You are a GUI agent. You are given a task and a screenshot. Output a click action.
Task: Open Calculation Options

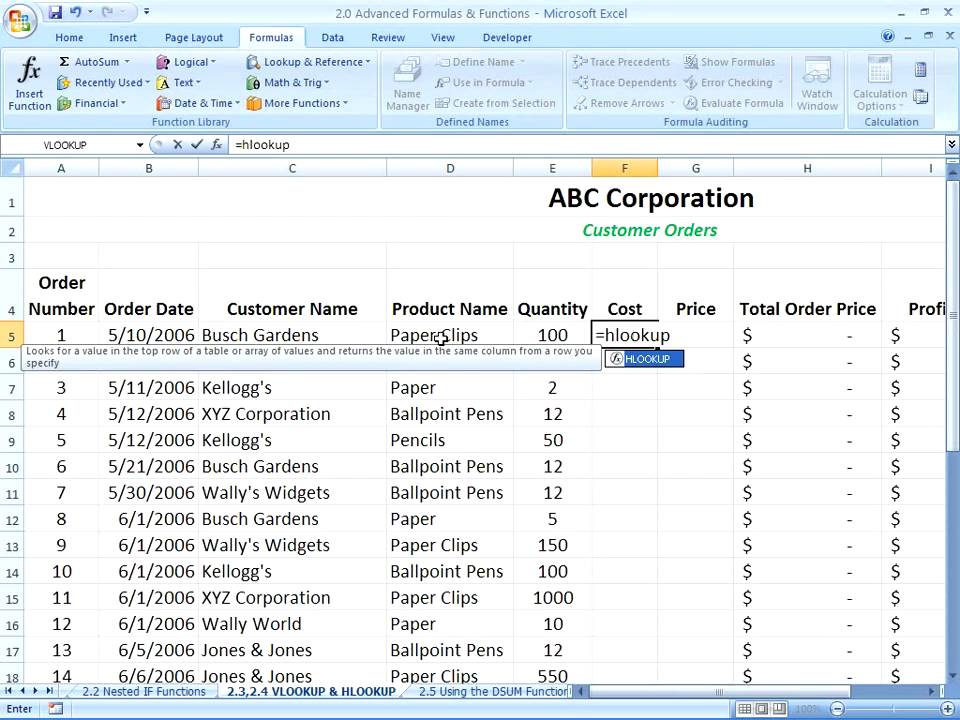pyautogui.click(x=880, y=83)
